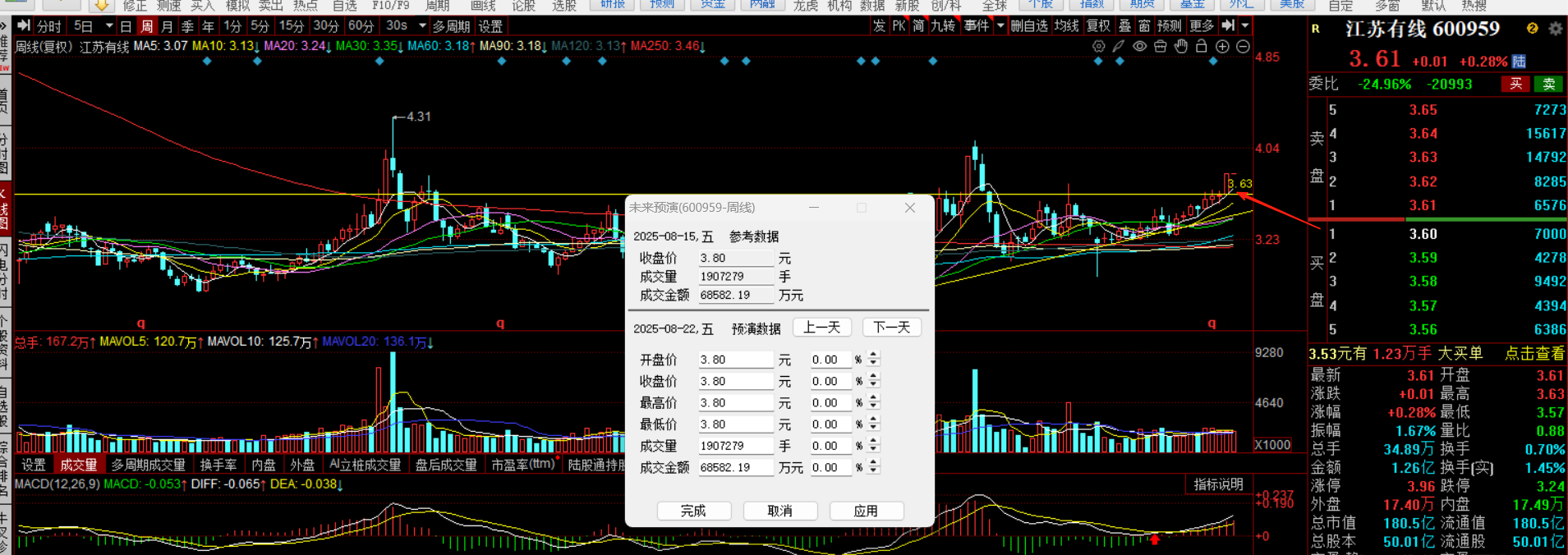The height and width of the screenshot is (555, 1568).
Task: Expand the dropdown arrow next to 事件
Action: tap(1000, 25)
